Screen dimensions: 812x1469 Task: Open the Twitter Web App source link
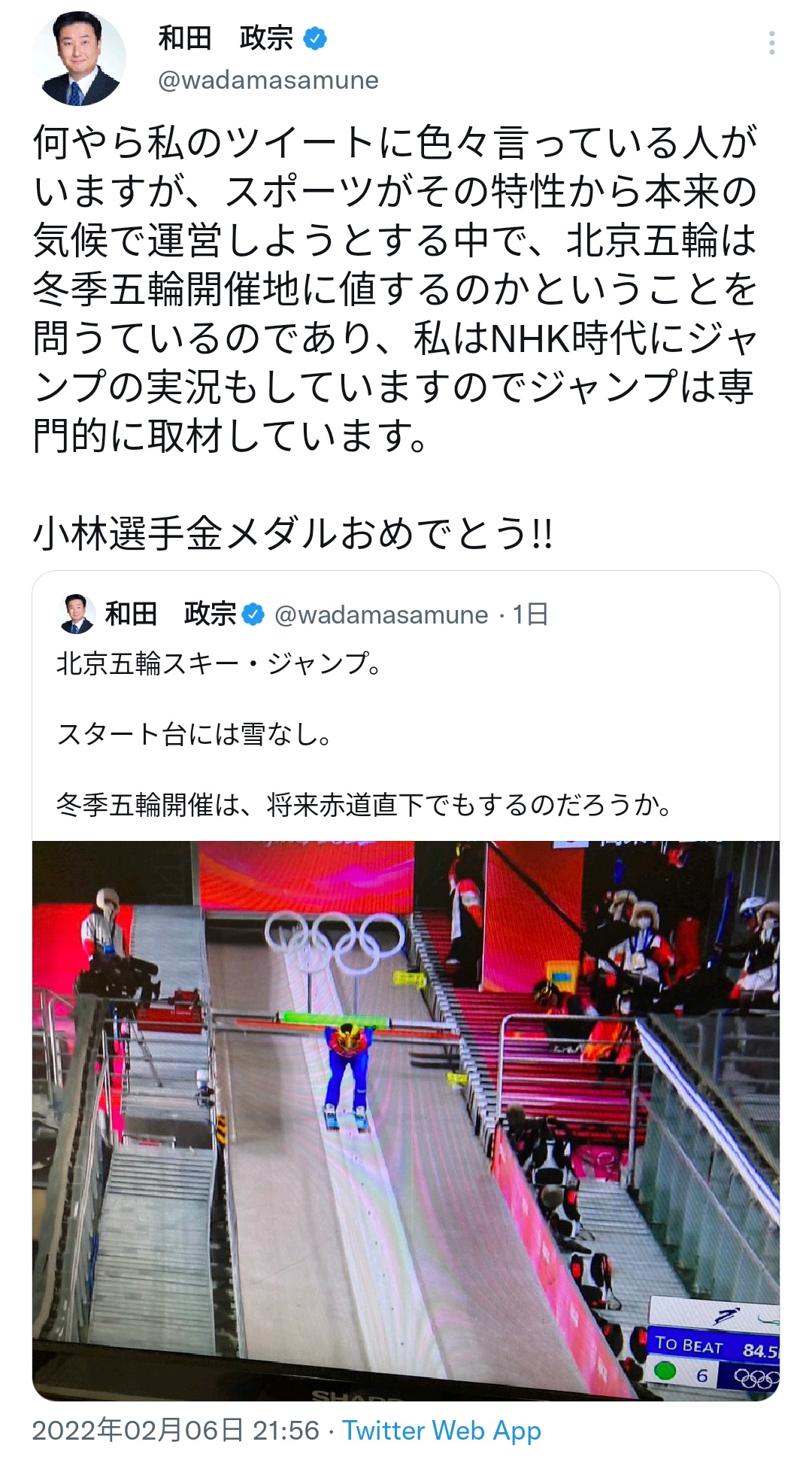[442, 1430]
